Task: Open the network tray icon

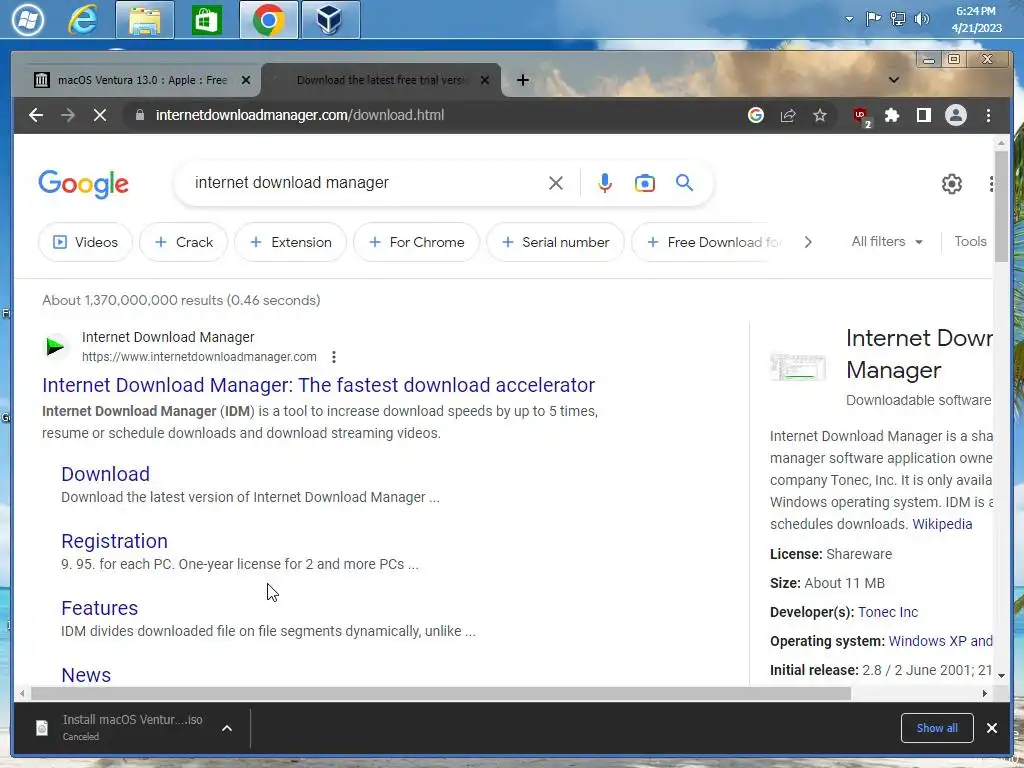Action: (898, 19)
